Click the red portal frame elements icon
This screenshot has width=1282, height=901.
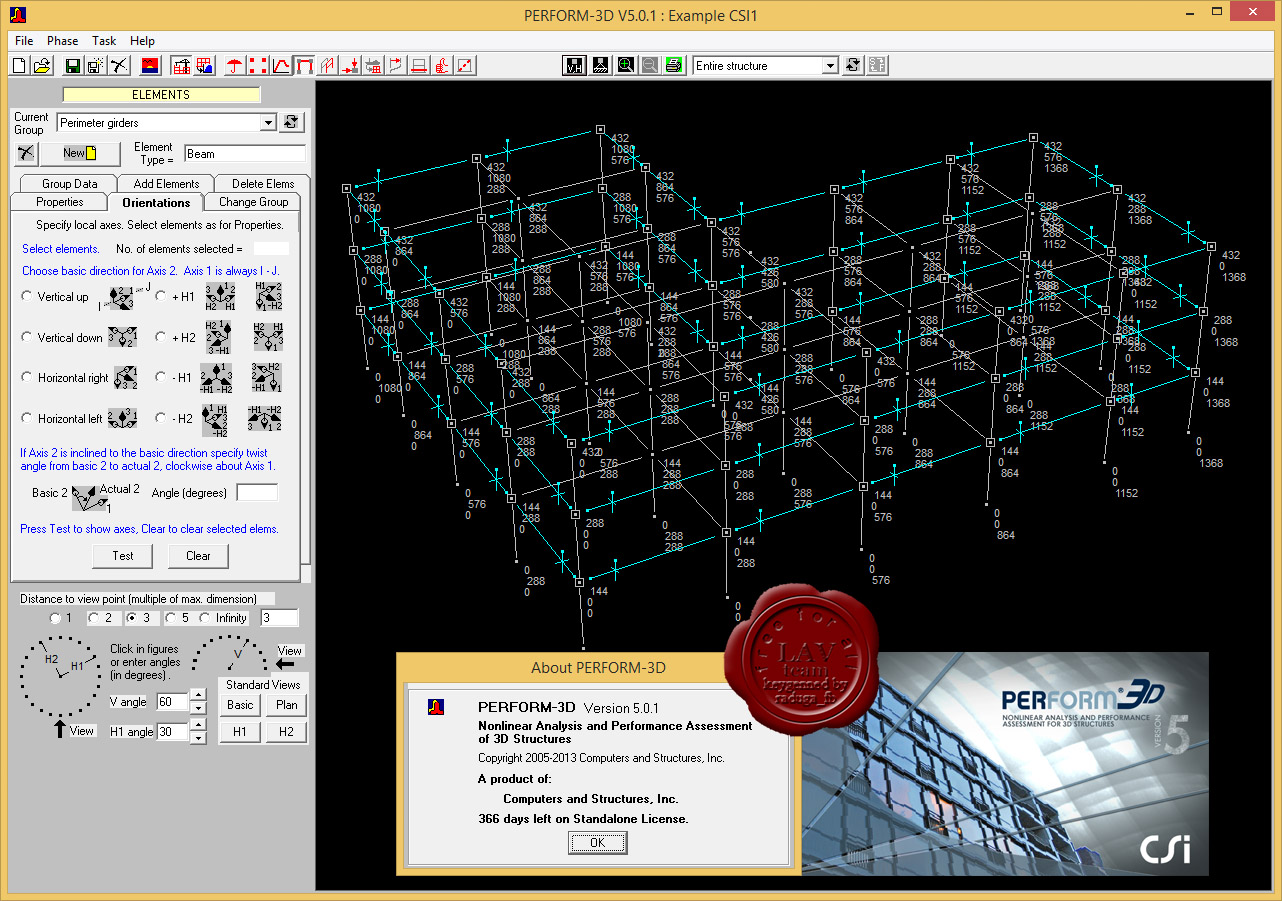pyautogui.click(x=304, y=66)
